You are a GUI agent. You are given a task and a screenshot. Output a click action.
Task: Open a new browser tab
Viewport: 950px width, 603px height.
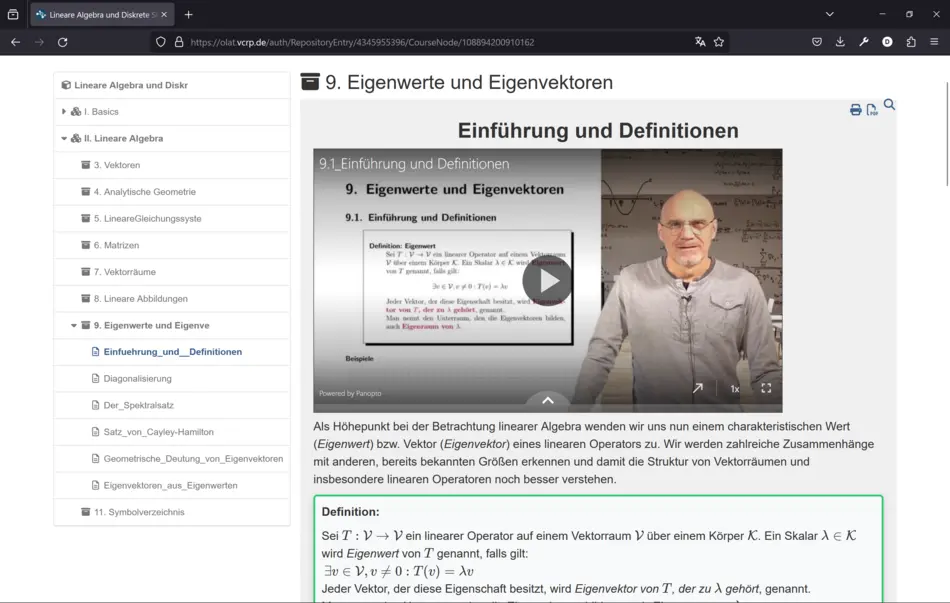coord(188,14)
